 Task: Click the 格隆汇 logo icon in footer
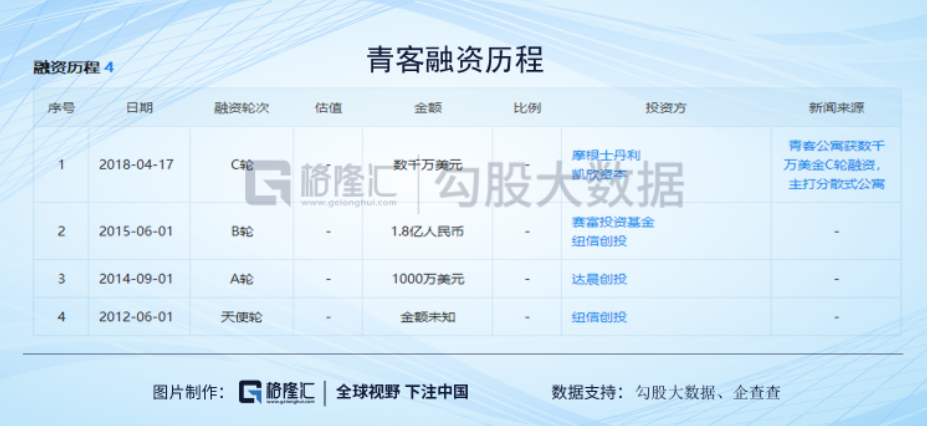pyautogui.click(x=250, y=392)
